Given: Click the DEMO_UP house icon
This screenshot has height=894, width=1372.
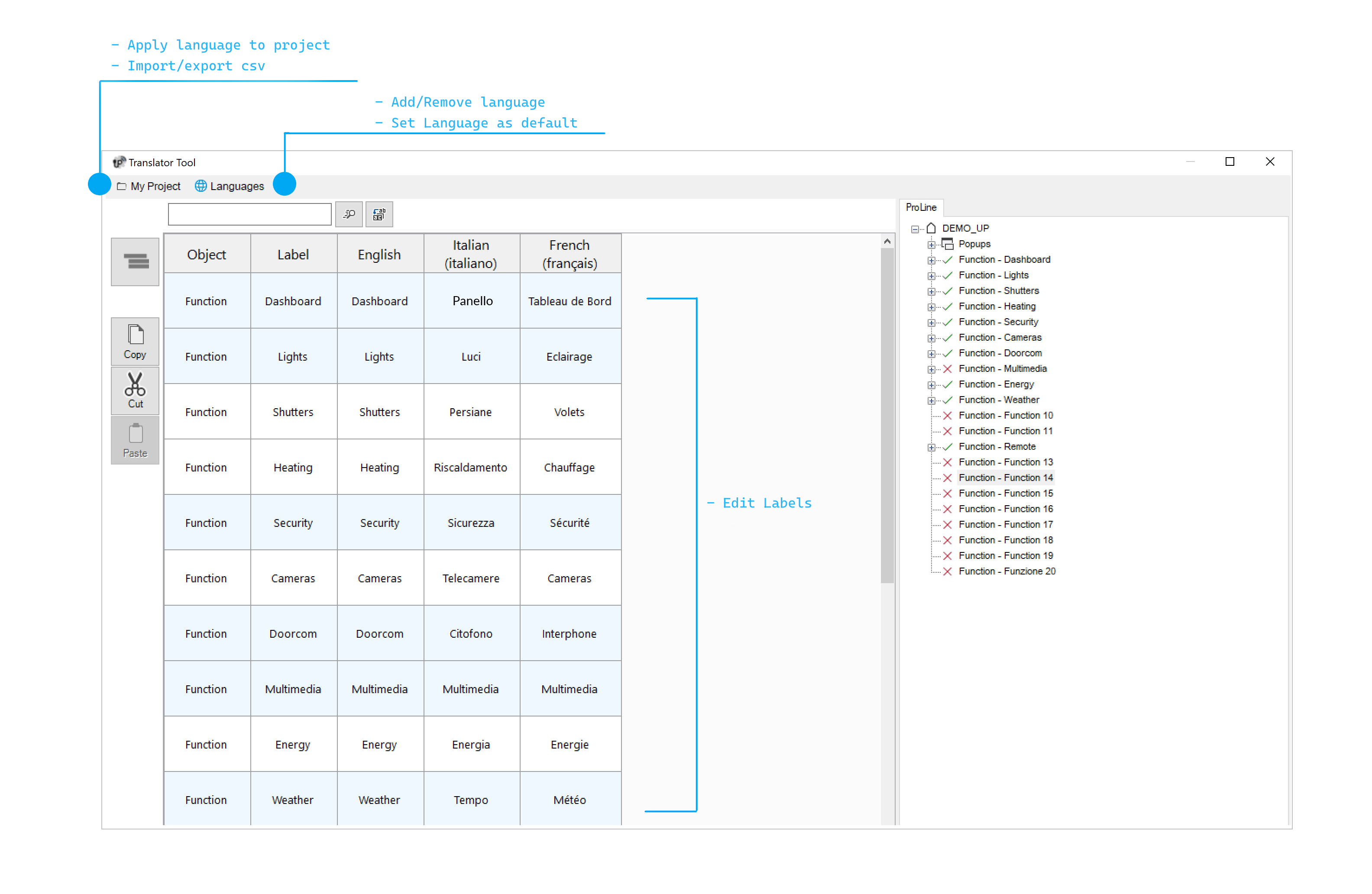Looking at the screenshot, I should click(x=931, y=228).
